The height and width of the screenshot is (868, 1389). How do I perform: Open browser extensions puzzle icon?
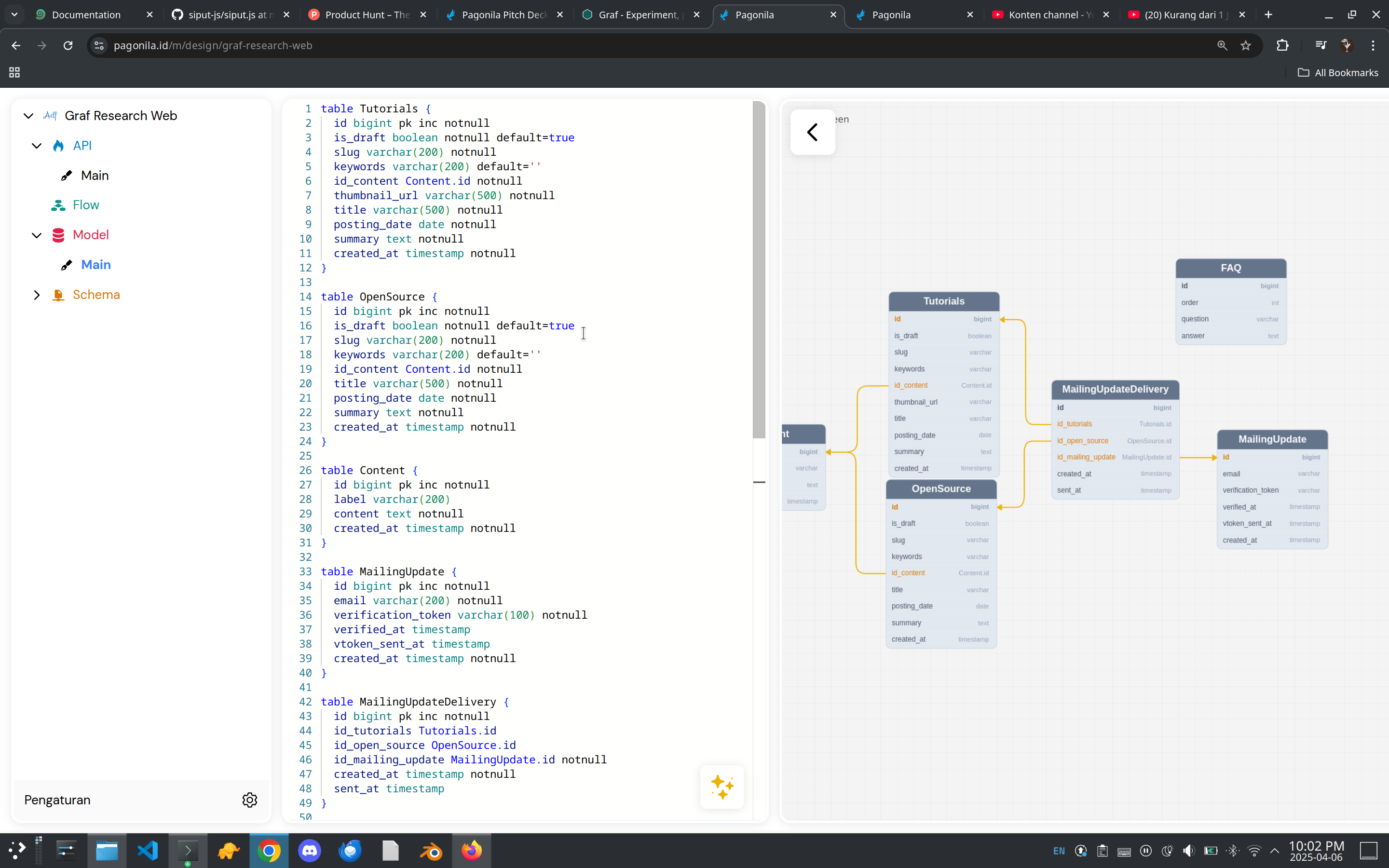click(x=1282, y=45)
